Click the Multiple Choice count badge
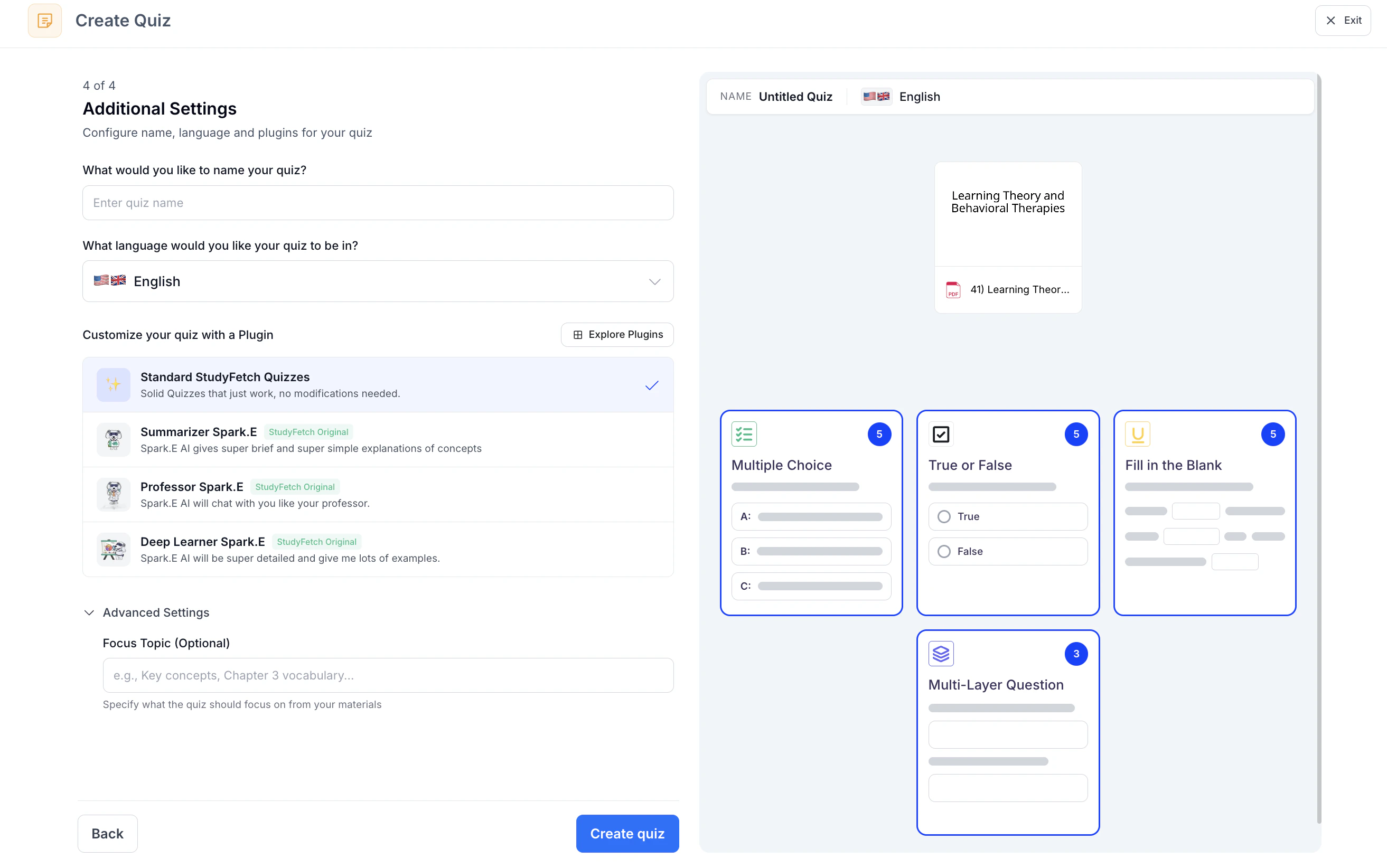Screen dimensions: 1387x868 879,435
